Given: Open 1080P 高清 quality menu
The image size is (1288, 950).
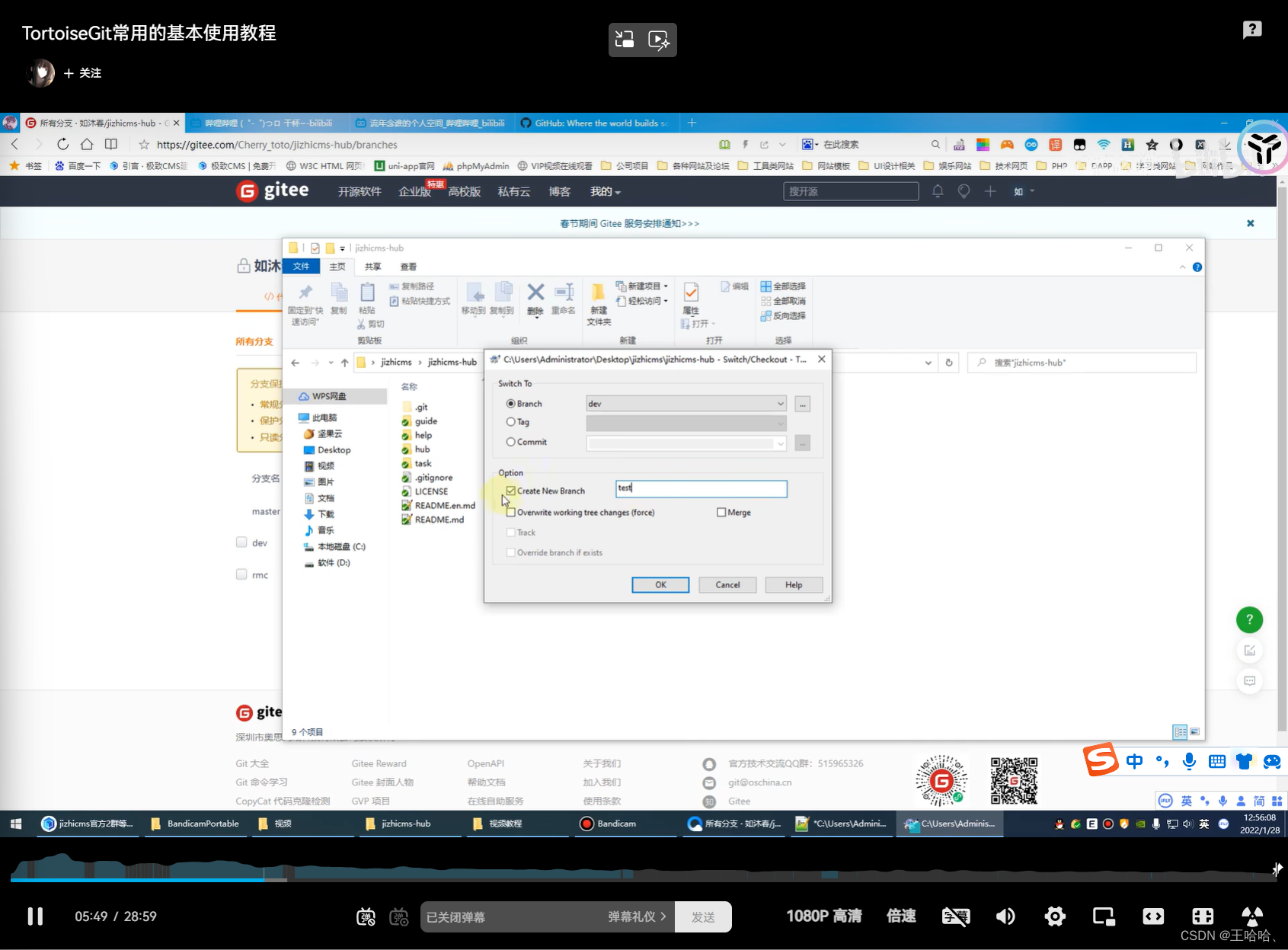Looking at the screenshot, I should click(823, 916).
